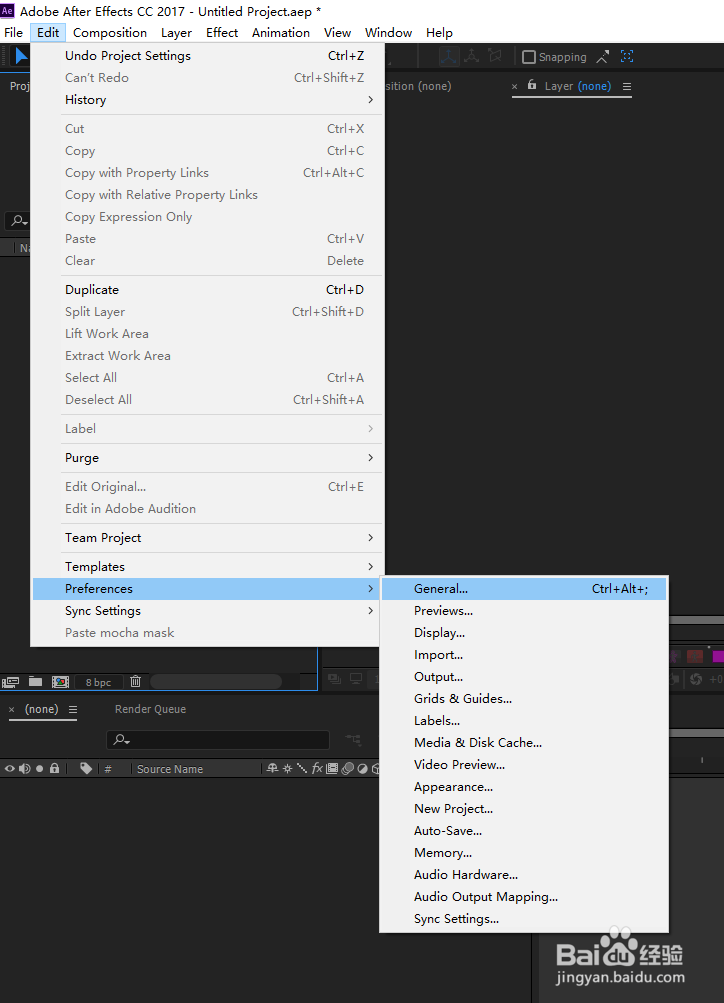Click the motion blur switch icon
Screen dimensions: 724x1003
click(x=348, y=768)
